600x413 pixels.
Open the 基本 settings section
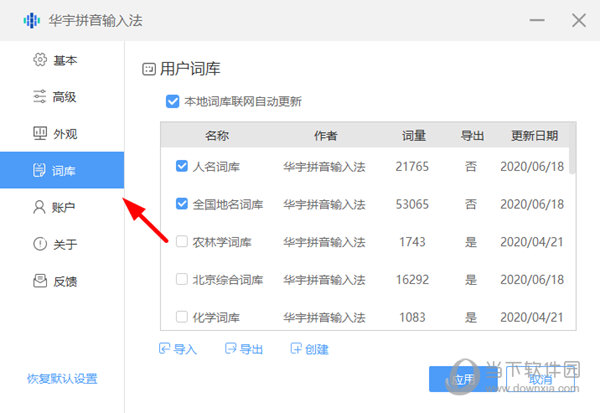[x=62, y=60]
